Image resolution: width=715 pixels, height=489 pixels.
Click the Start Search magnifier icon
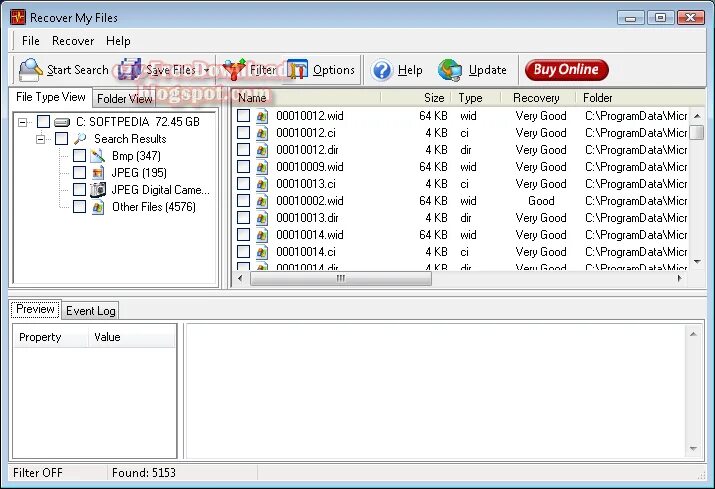[x=31, y=70]
